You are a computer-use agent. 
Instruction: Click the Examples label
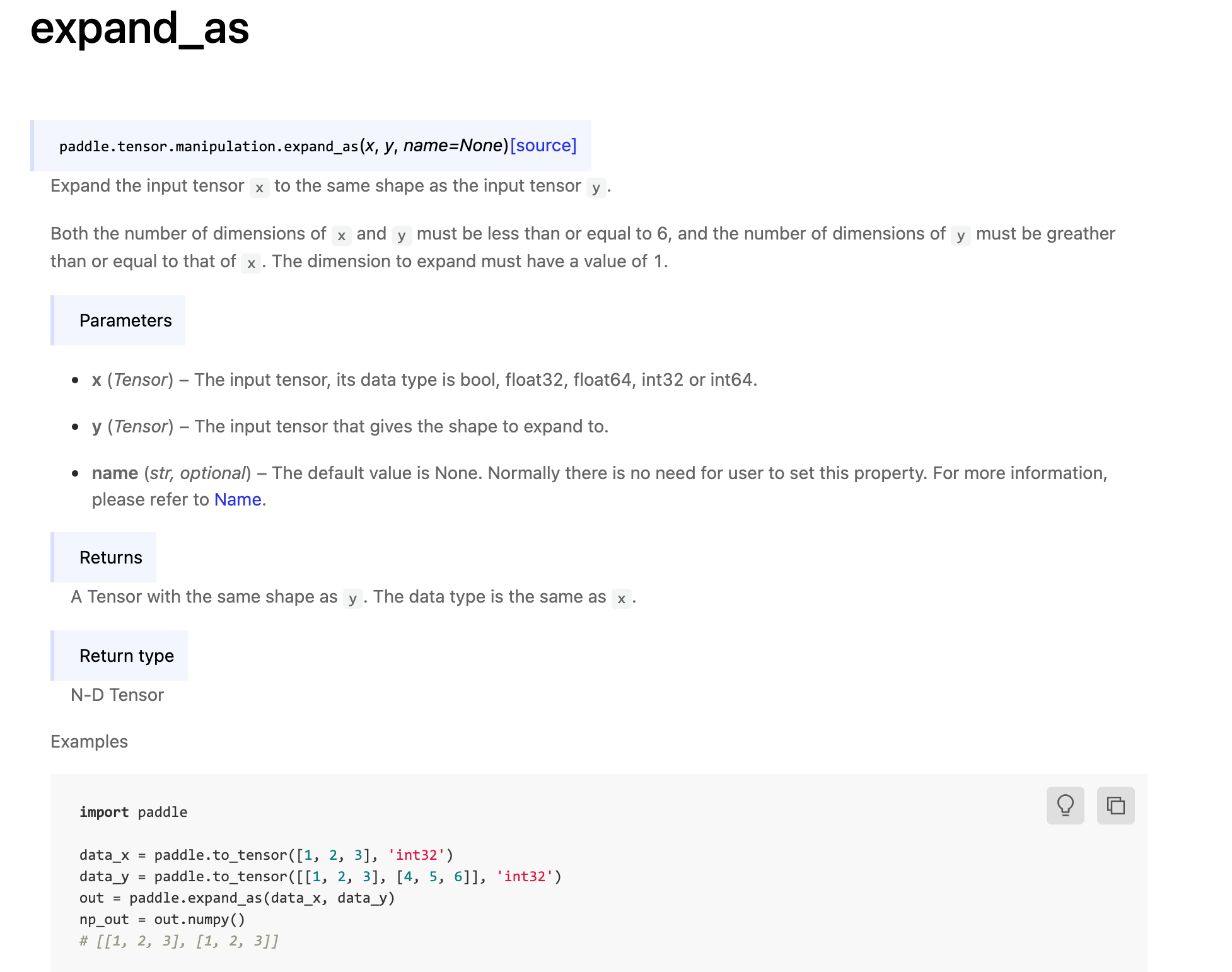click(x=89, y=742)
